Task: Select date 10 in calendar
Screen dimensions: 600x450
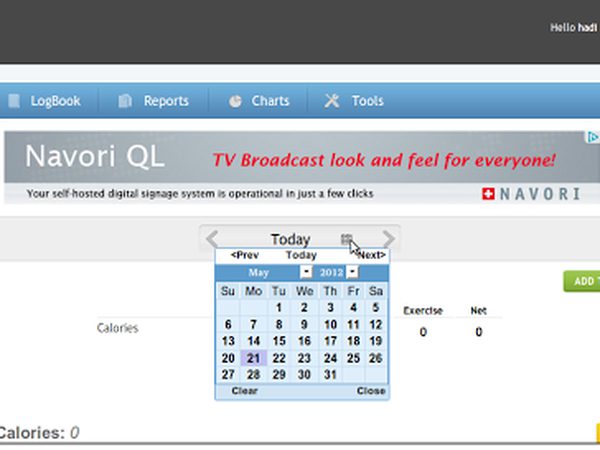Action: tap(330, 325)
